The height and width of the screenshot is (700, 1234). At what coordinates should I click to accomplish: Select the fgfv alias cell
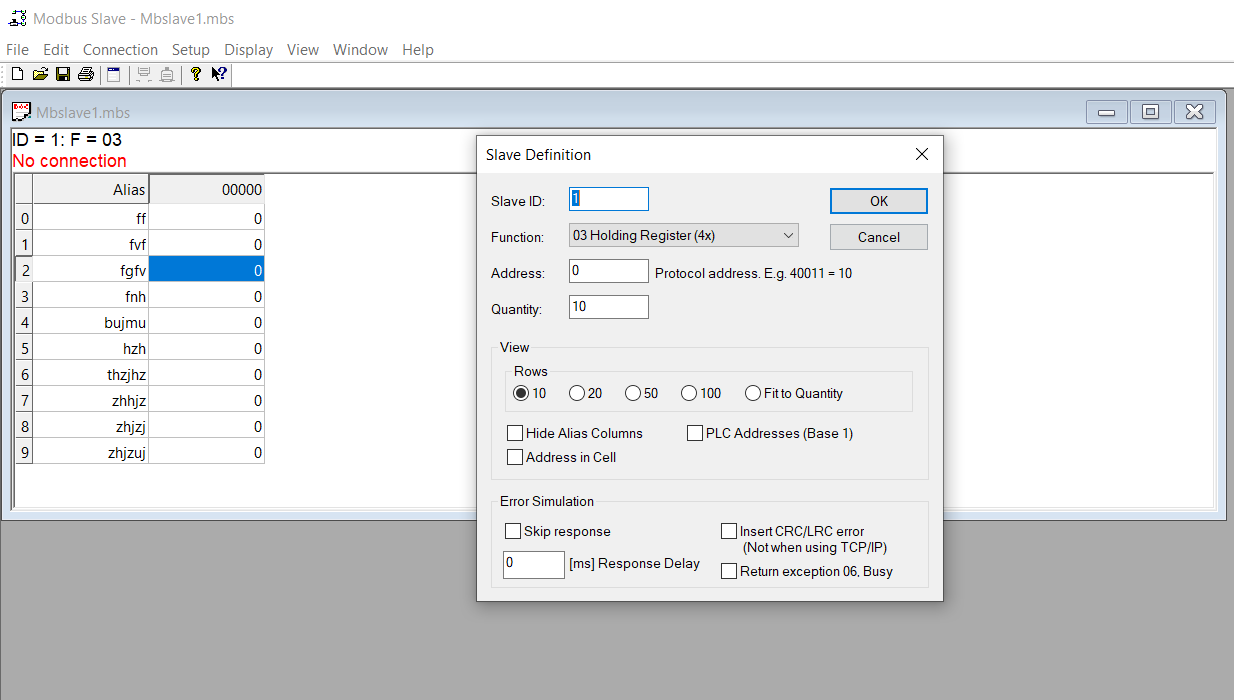110,269
